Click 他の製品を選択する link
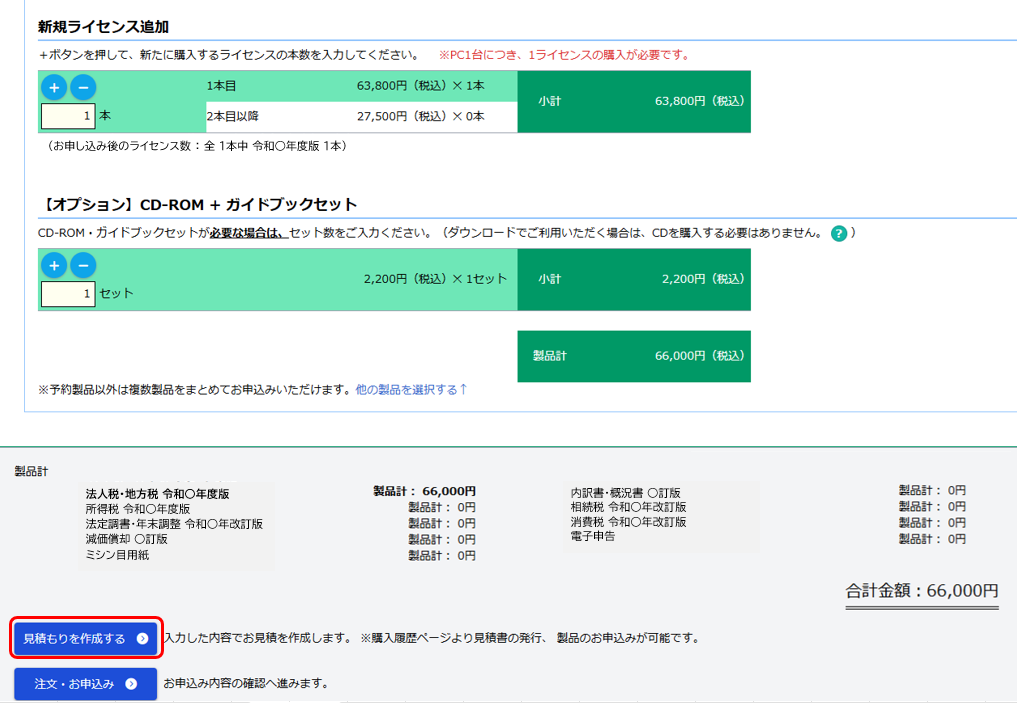This screenshot has height=703, width=1017. tap(411, 389)
